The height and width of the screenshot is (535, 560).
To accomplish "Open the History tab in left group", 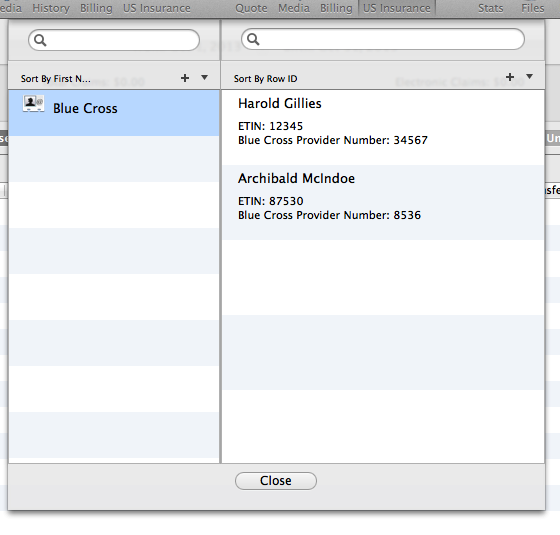I will 51,8.
